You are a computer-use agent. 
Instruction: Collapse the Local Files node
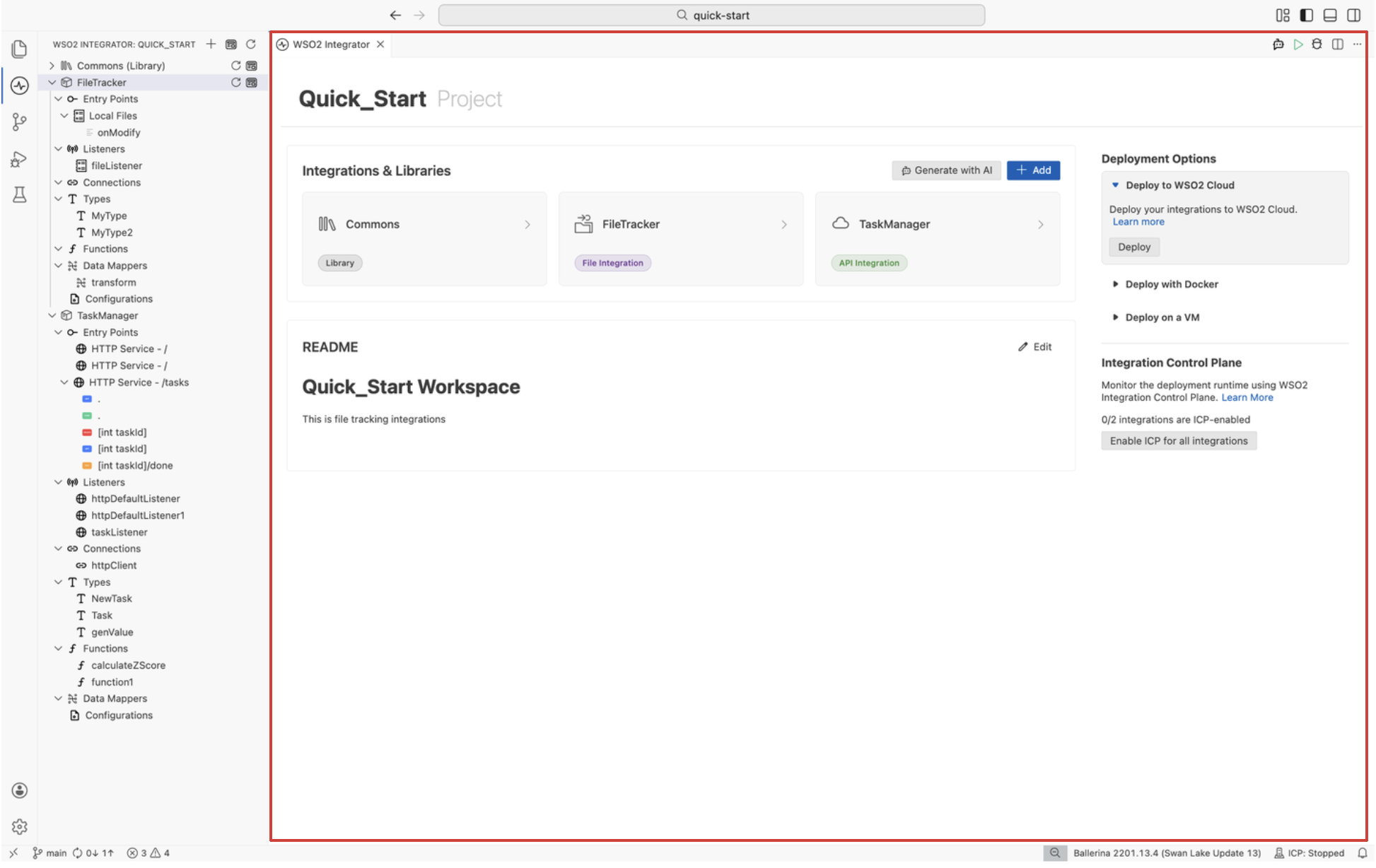(64, 115)
